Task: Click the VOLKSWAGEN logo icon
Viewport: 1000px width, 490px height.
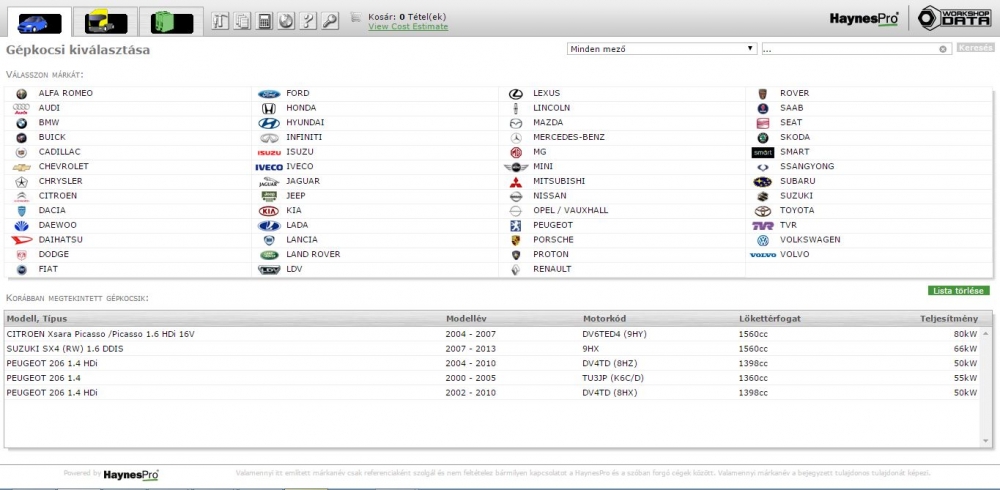Action: [763, 241]
